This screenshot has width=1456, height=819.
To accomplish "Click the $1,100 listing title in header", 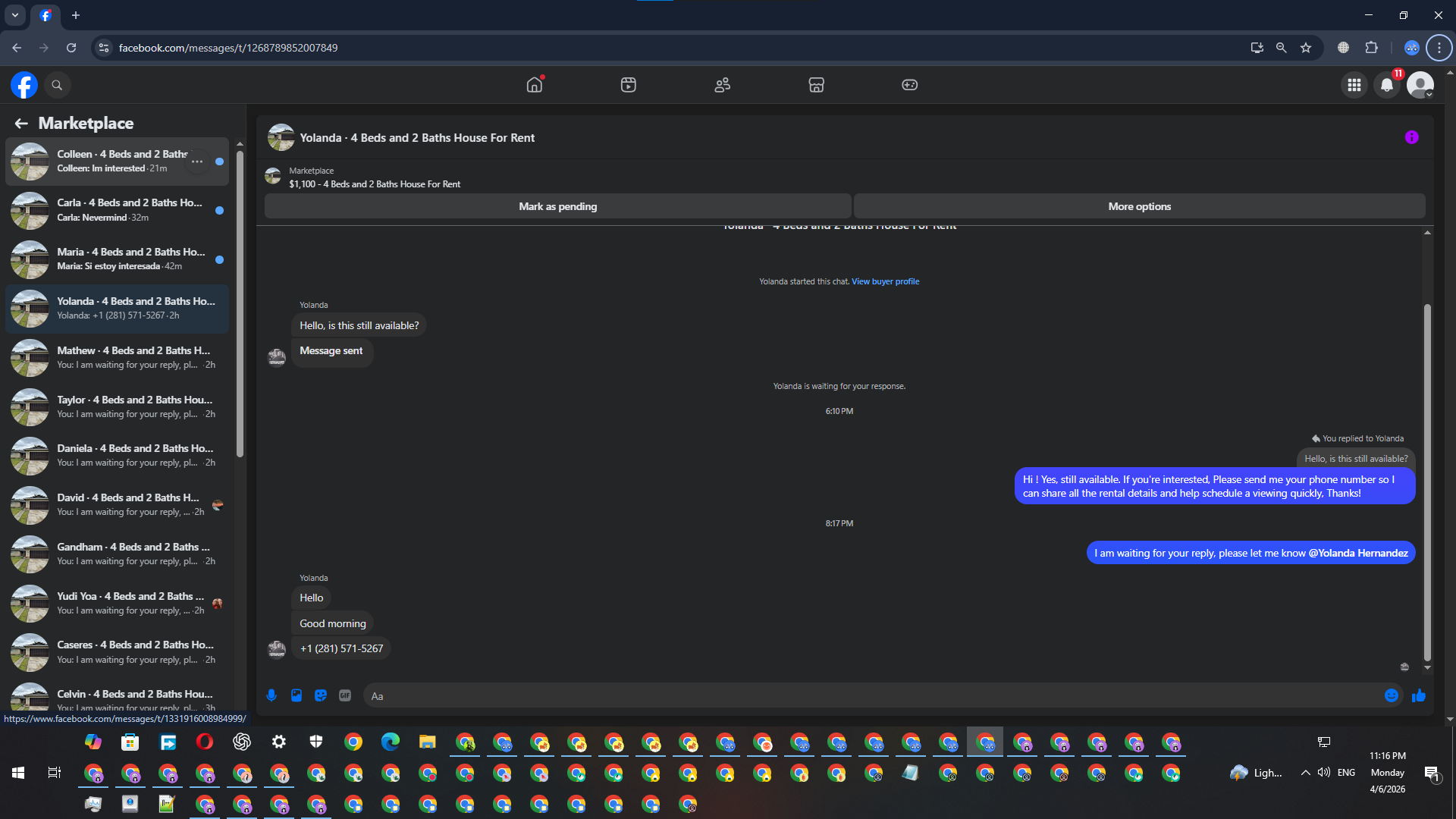I will (375, 184).
